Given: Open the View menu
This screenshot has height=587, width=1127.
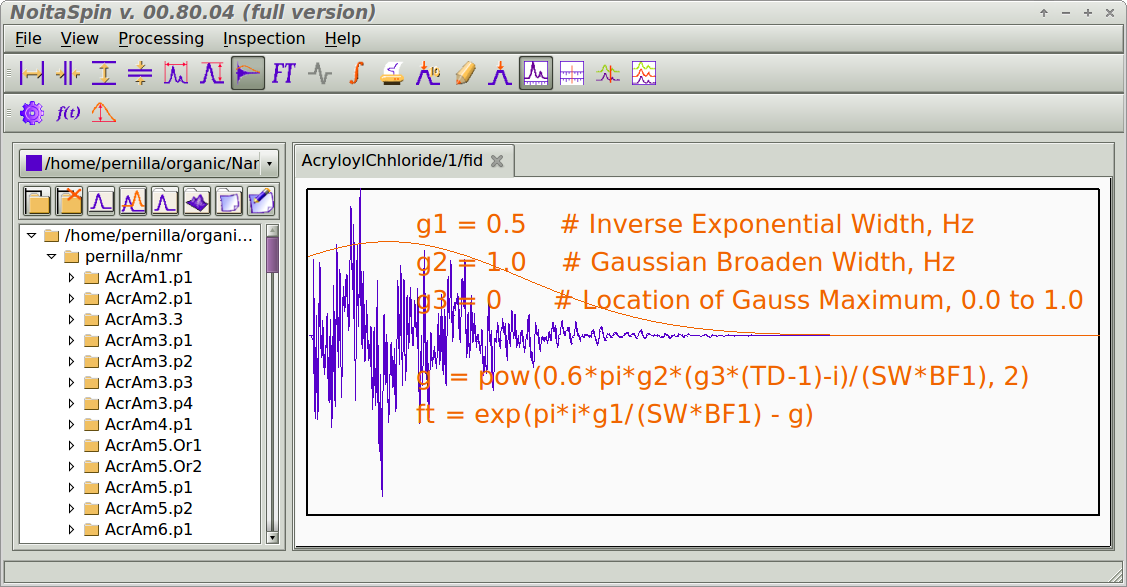Looking at the screenshot, I should [80, 39].
